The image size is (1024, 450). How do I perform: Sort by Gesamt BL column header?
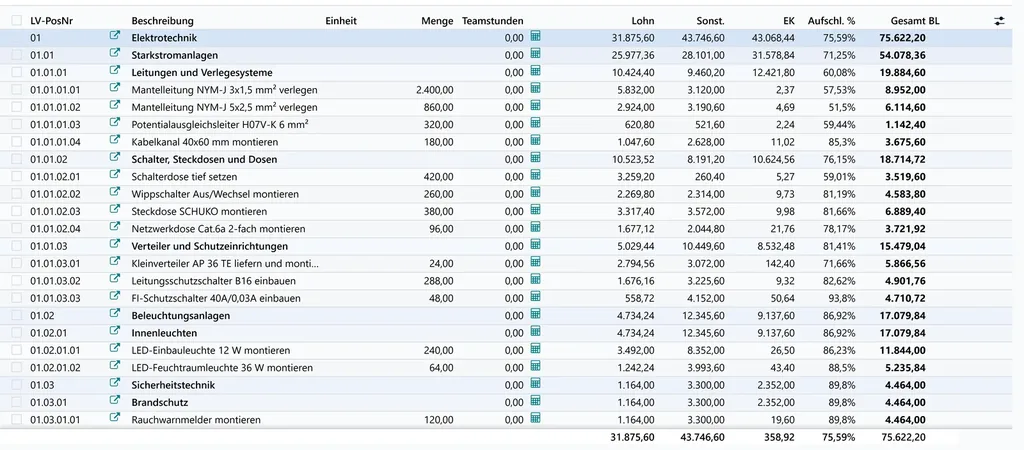coord(915,21)
